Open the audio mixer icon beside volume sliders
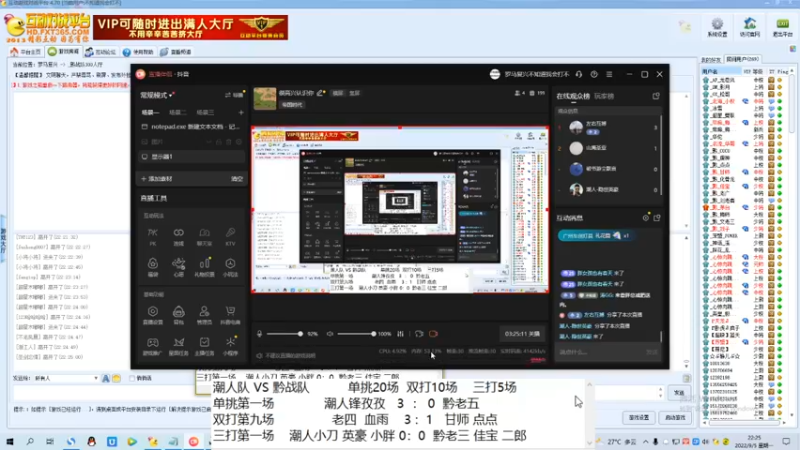This screenshot has height=450, width=800. click(x=401, y=334)
